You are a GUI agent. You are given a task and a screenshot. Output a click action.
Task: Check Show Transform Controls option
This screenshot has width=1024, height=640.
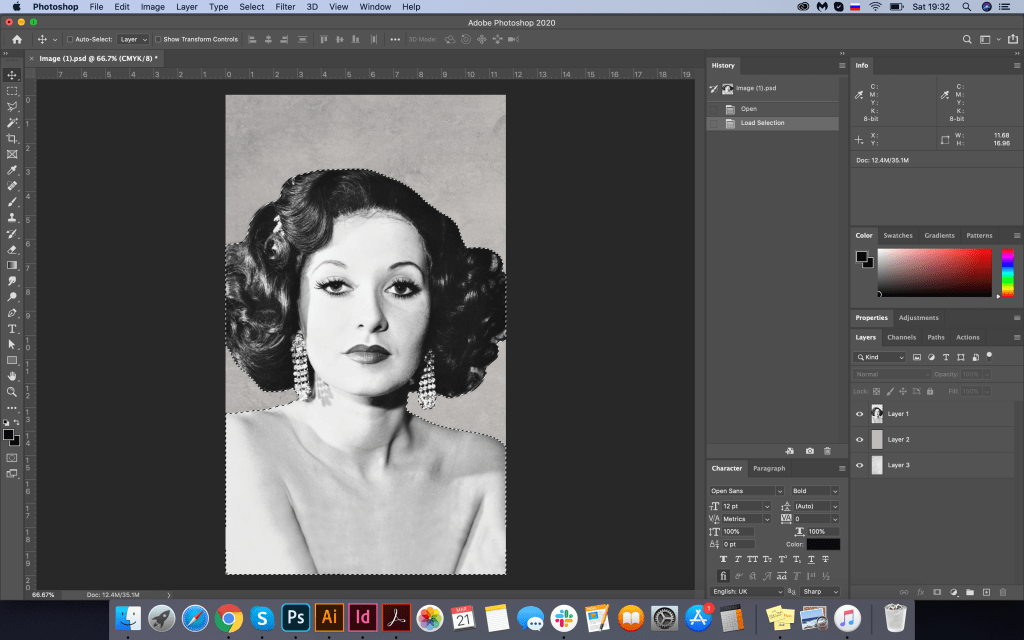click(158, 39)
